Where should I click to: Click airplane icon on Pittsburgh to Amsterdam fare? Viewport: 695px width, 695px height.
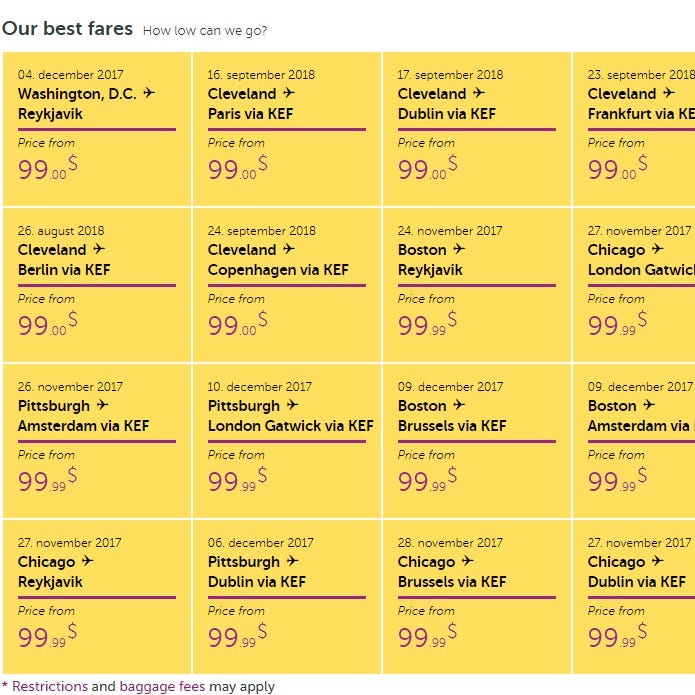(103, 405)
